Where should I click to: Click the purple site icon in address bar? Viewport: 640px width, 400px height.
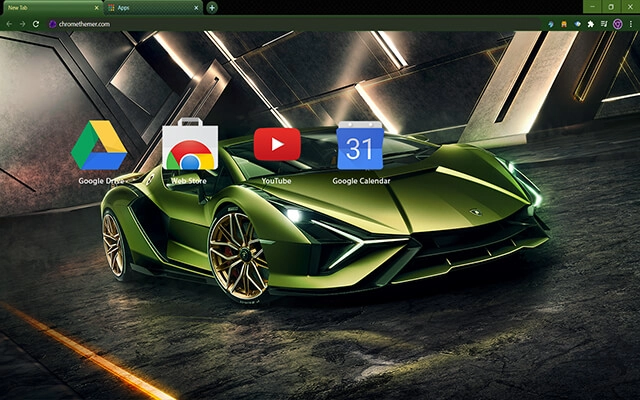tap(52, 24)
